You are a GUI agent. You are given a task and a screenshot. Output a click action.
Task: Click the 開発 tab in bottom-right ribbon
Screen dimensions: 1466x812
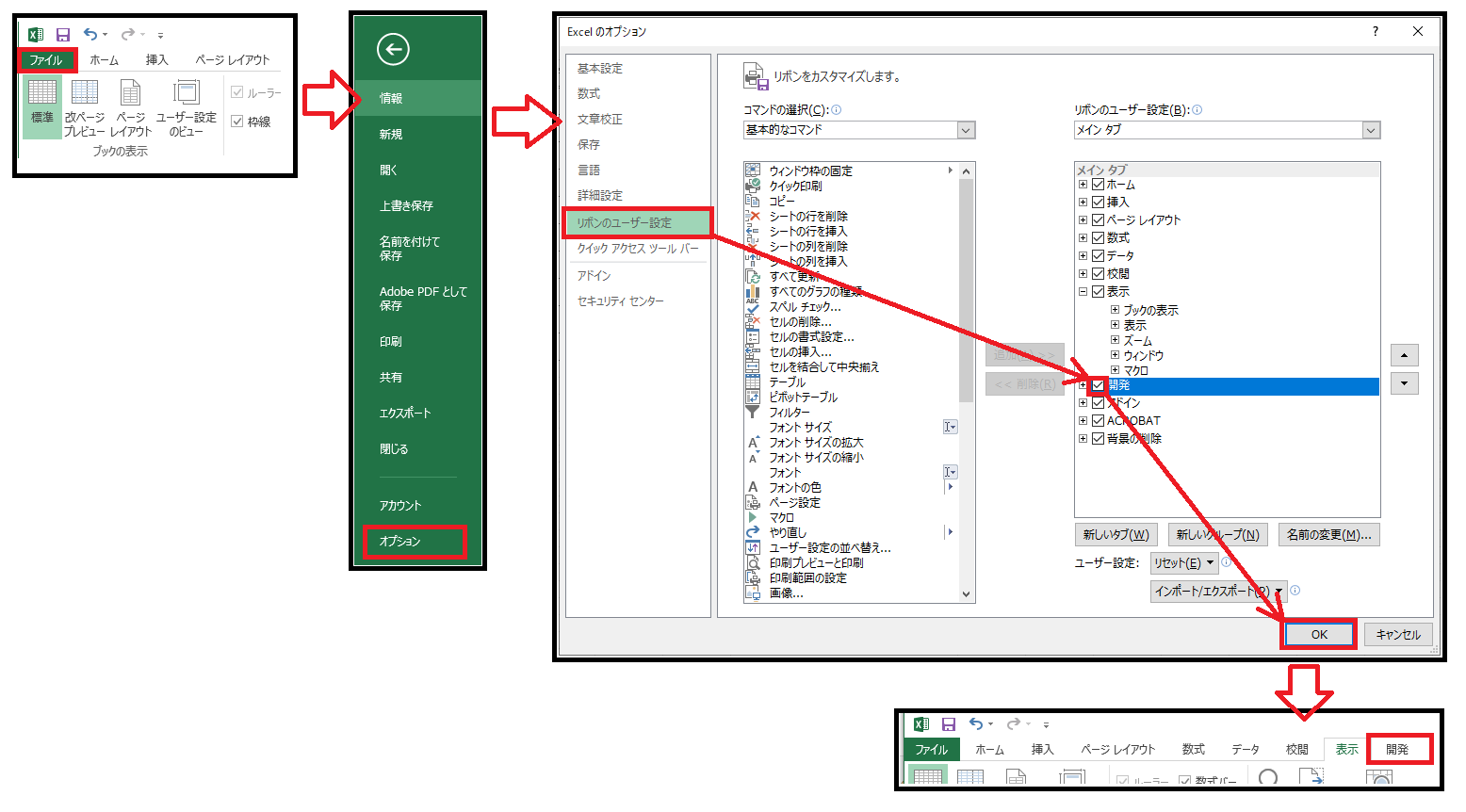(x=1399, y=750)
